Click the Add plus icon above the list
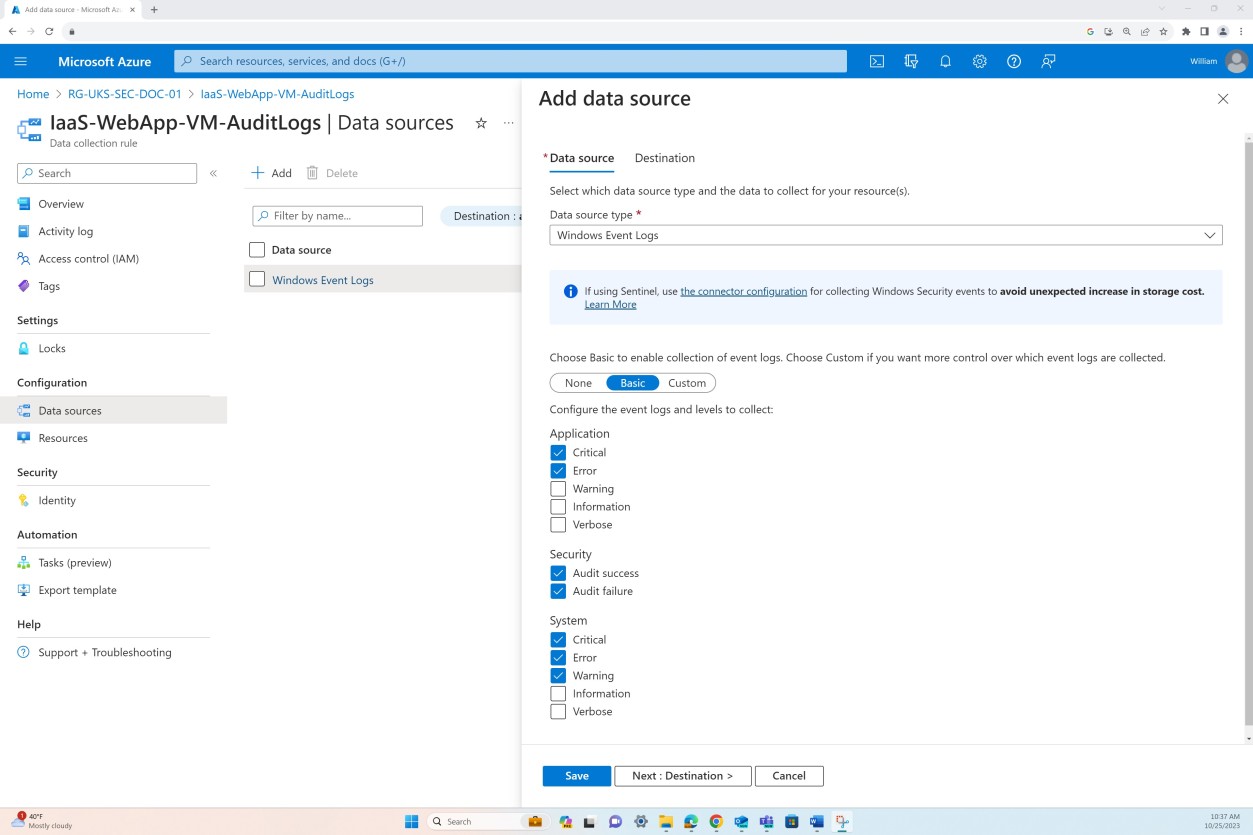Screen dimensions: 1253x835 270,172
